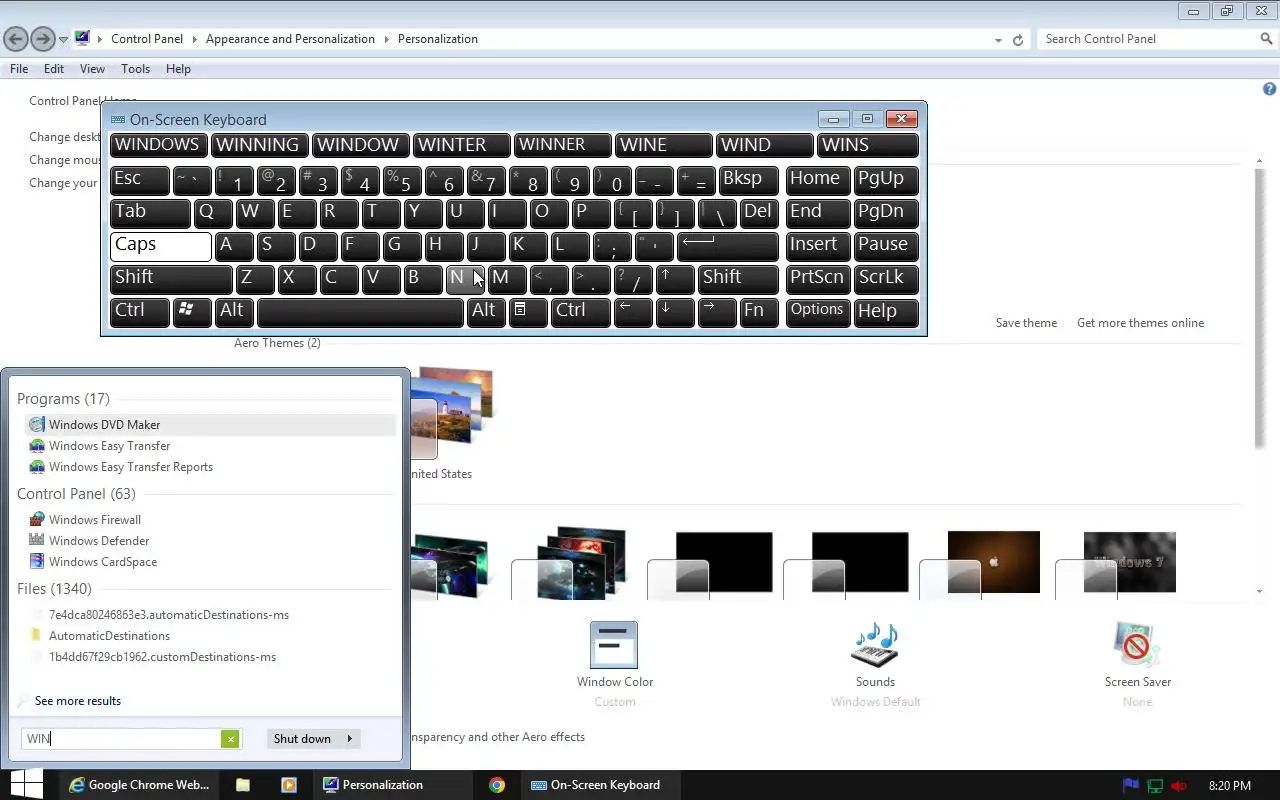This screenshot has height=800, width=1280.
Task: Click the left arrow key on the keyboard
Action: [x=633, y=311]
